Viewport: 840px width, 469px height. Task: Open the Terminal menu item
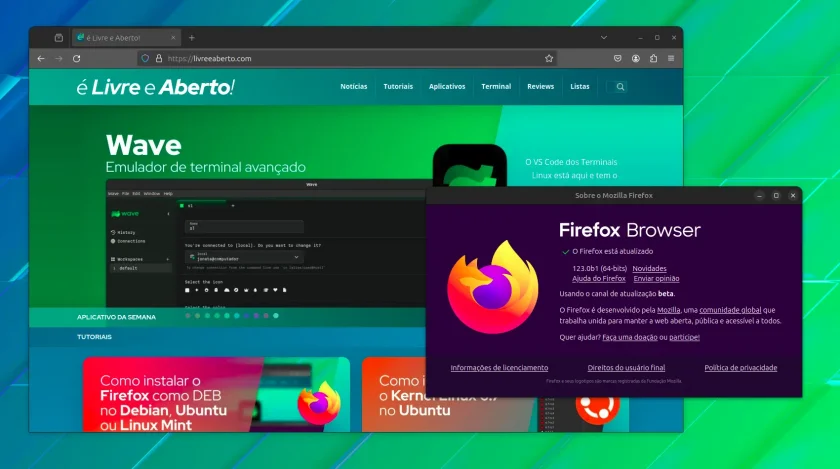(x=496, y=86)
